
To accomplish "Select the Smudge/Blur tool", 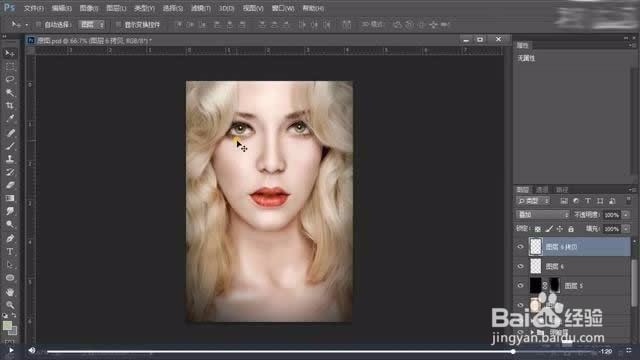I will click(10, 211).
